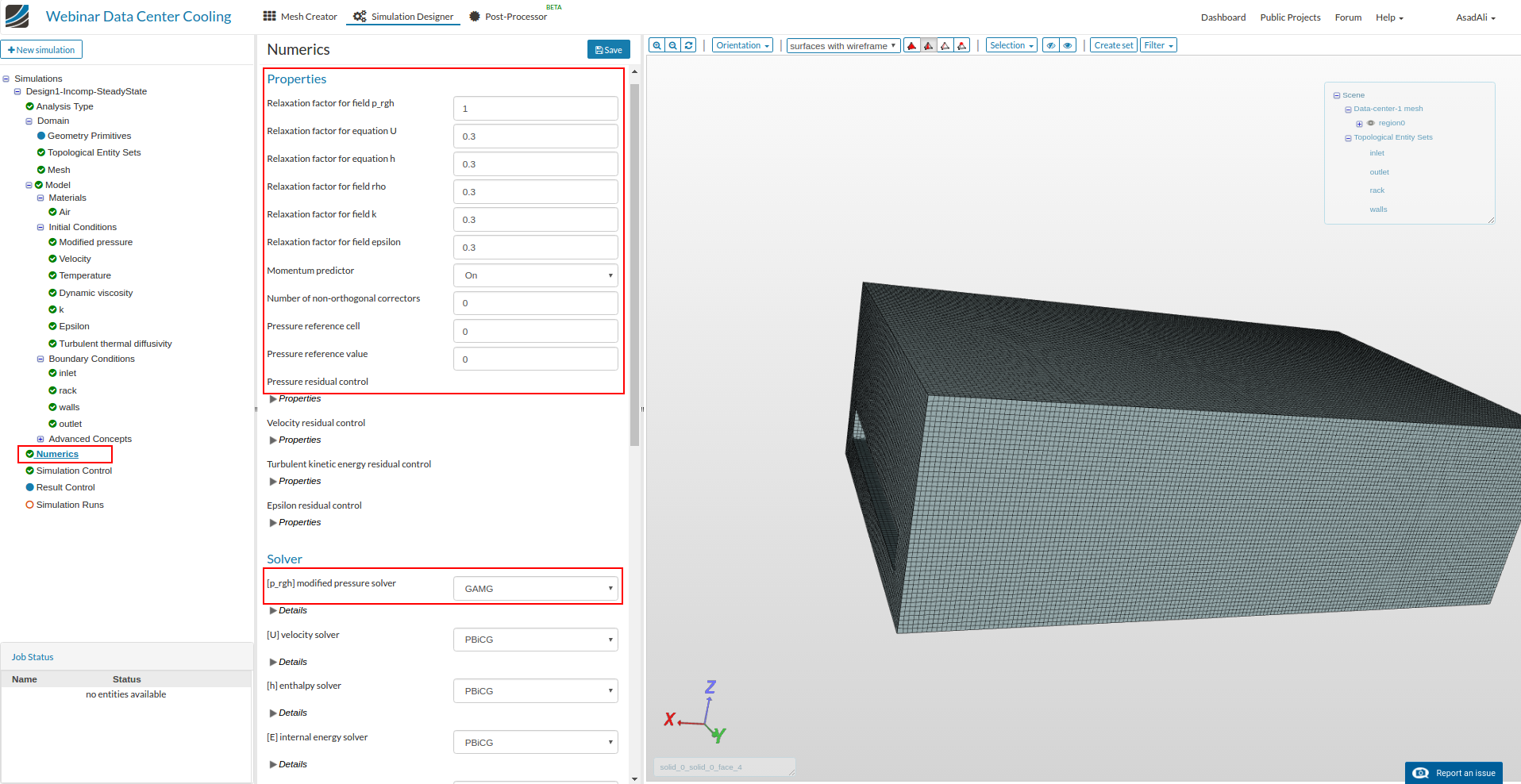
Task: Toggle hide selected entities with crossed-eye icon
Action: pyautogui.click(x=1051, y=45)
